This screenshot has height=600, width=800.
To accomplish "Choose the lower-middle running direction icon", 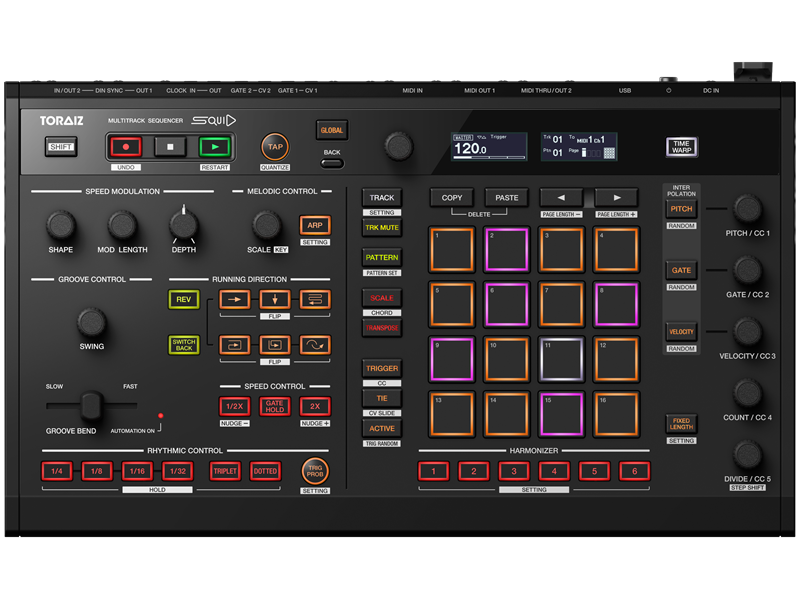I will (274, 345).
